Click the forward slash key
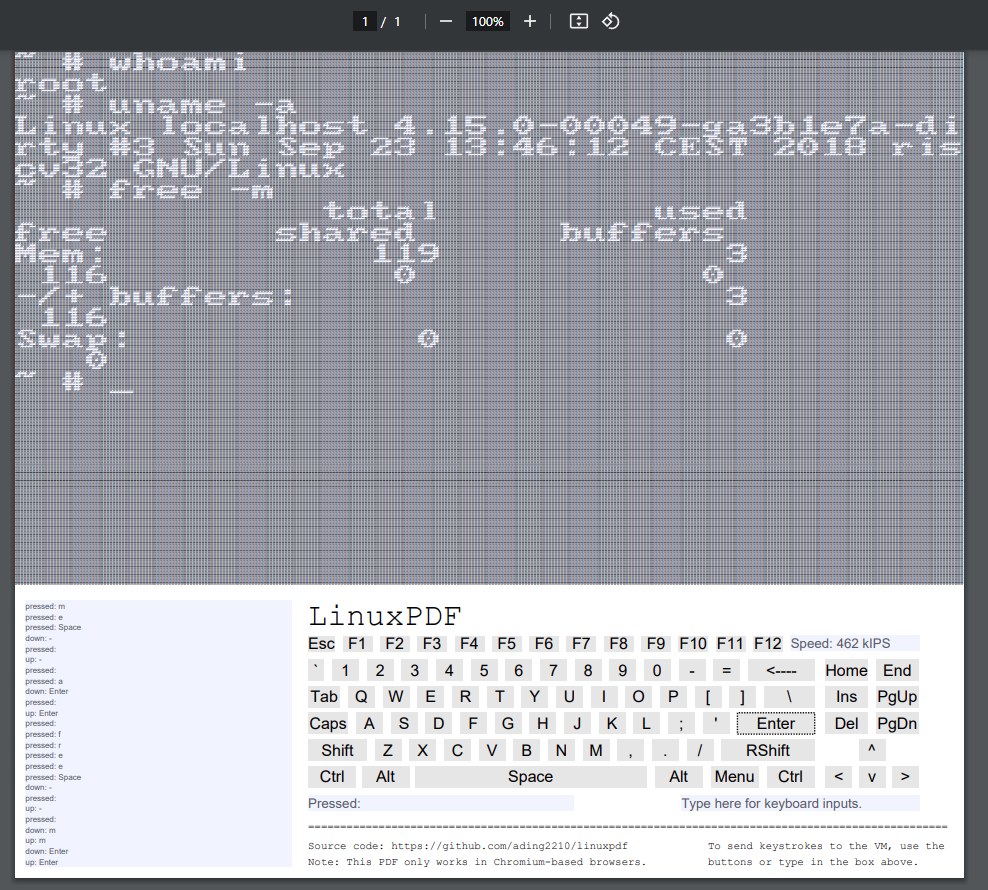Screen dimensions: 988x890 click(x=699, y=750)
